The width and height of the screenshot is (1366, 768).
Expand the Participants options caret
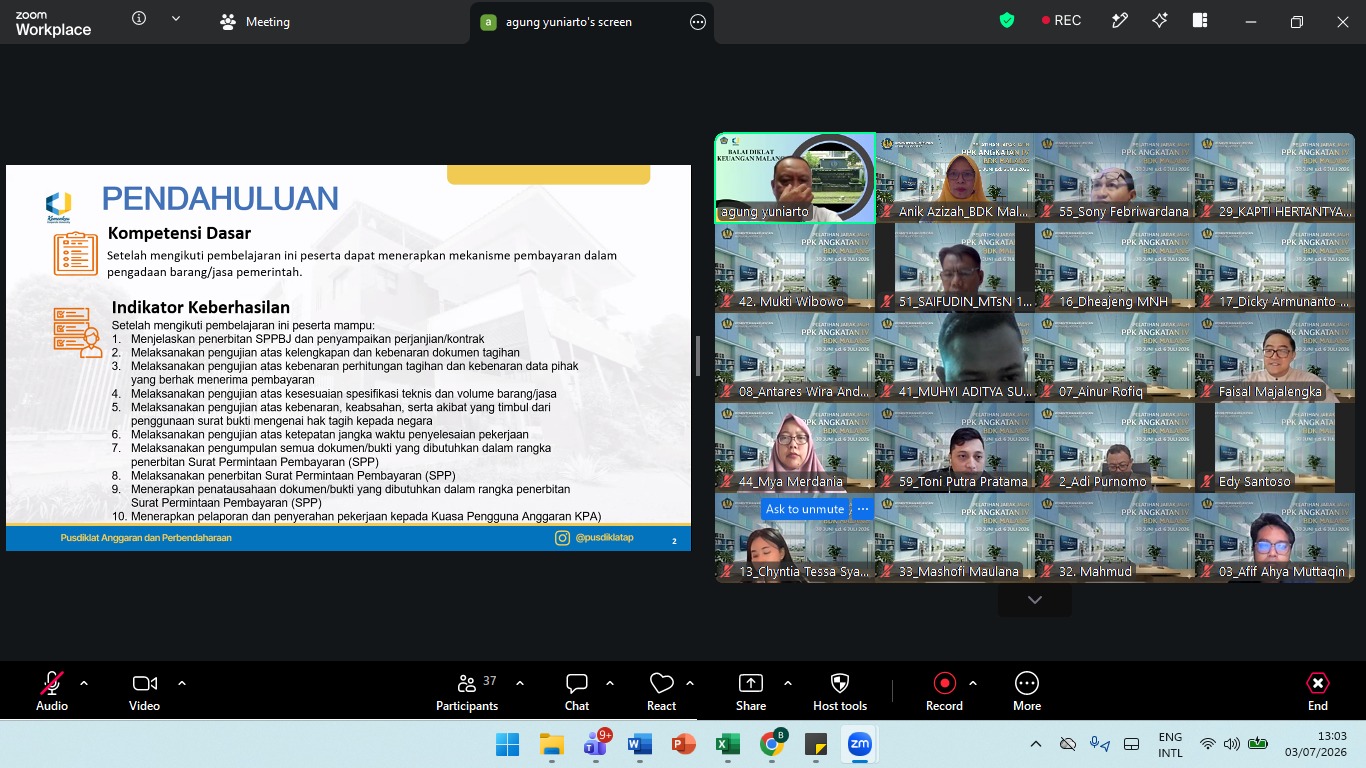pyautogui.click(x=520, y=683)
